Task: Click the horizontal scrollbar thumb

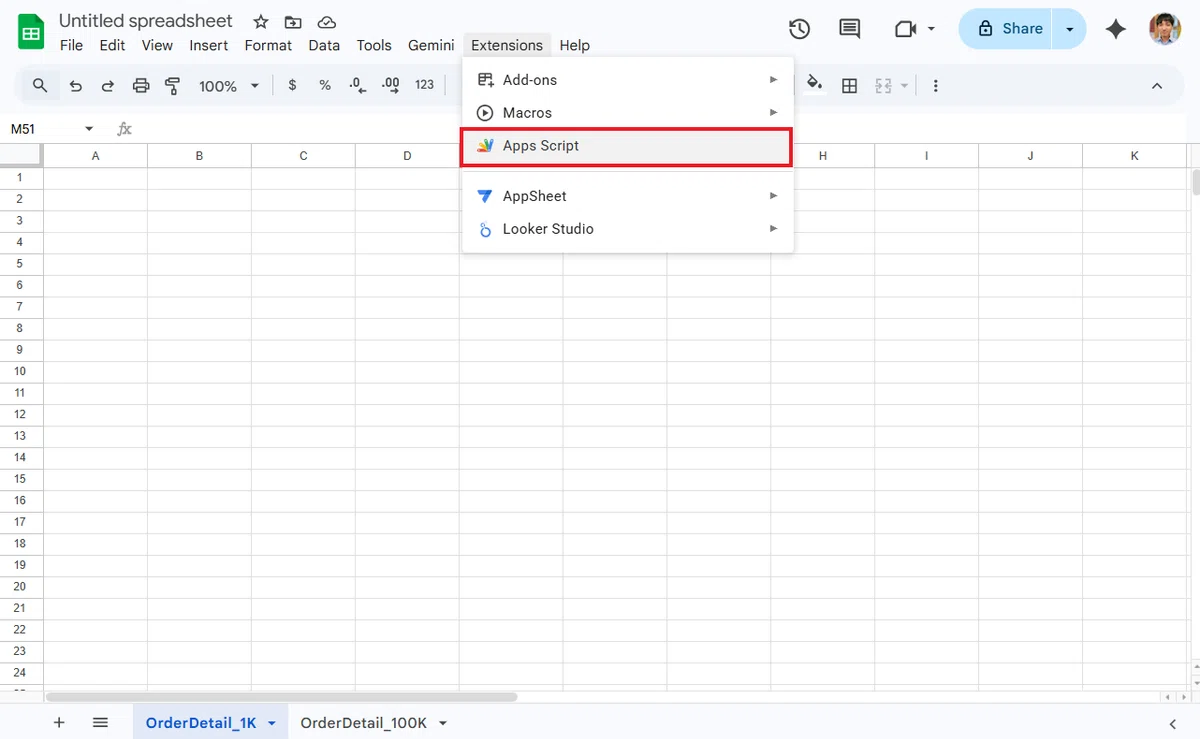Action: click(281, 697)
